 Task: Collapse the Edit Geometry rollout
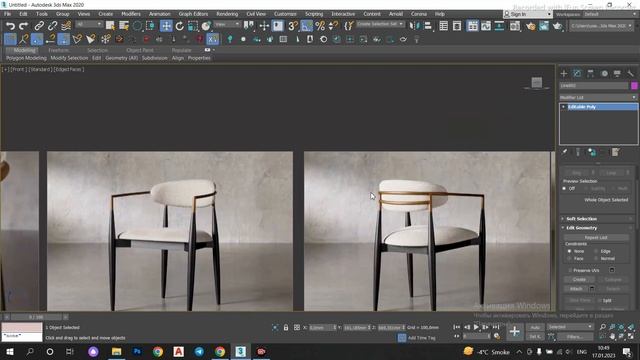pos(581,228)
